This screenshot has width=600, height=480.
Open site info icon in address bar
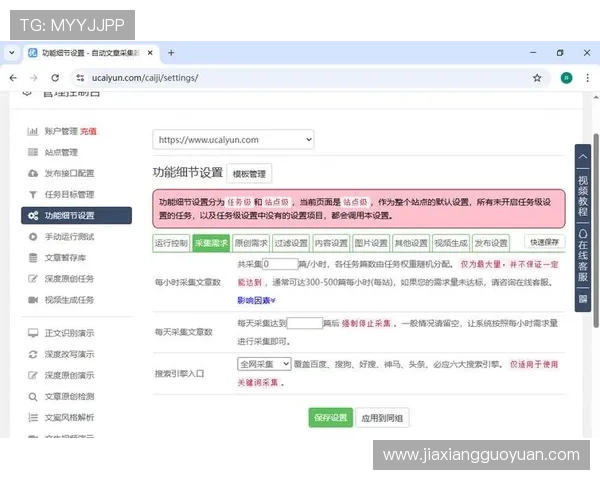(x=80, y=78)
